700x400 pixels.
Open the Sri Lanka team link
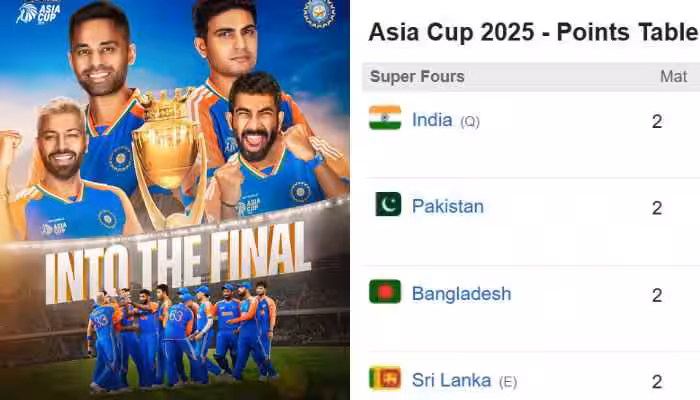click(451, 380)
